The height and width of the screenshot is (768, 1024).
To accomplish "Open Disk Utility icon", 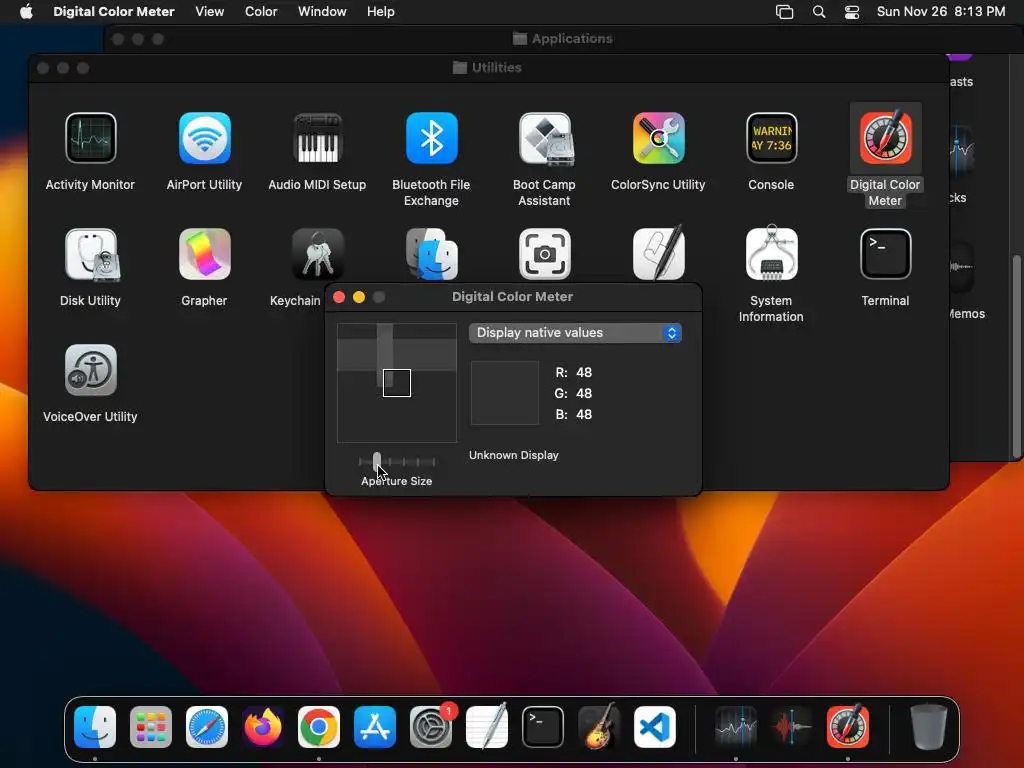I will [x=91, y=254].
